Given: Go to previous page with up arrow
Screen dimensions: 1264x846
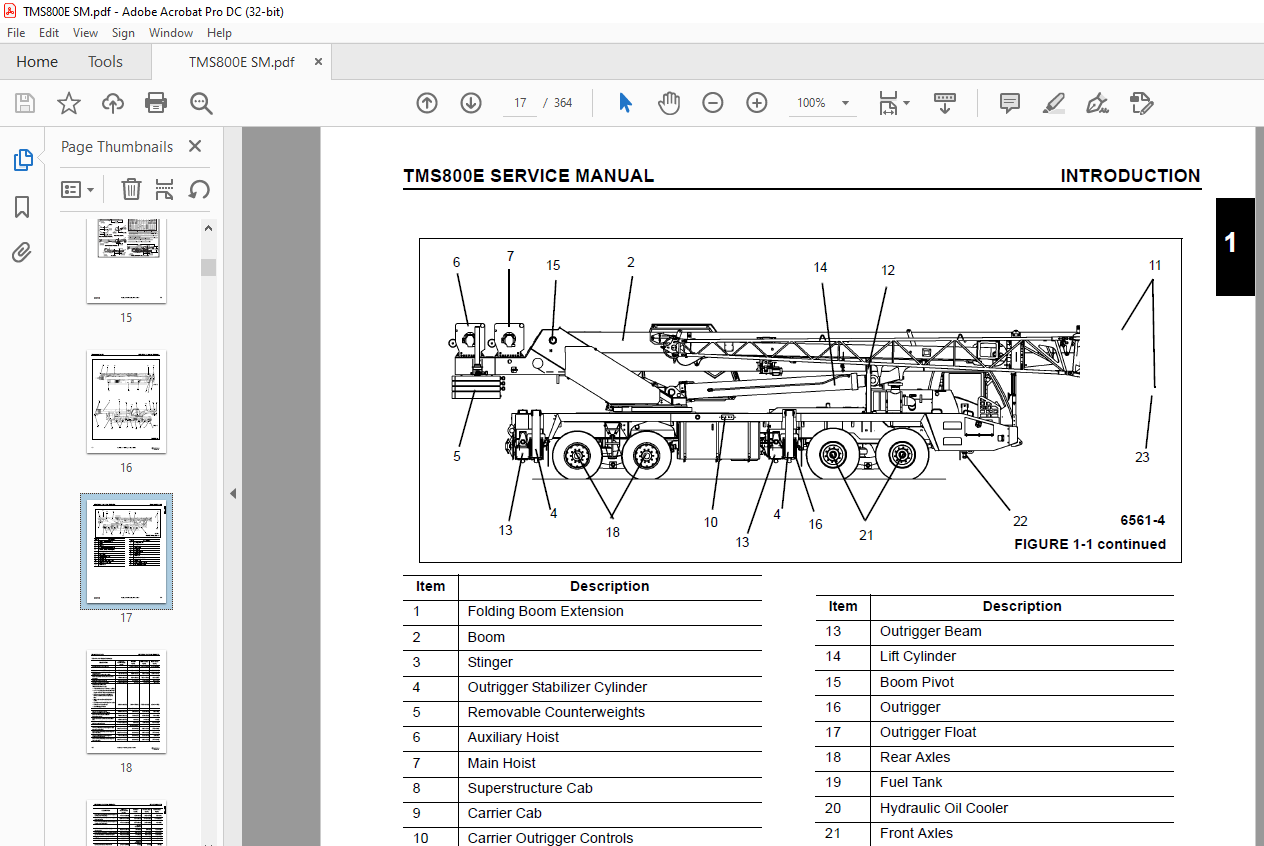Looking at the screenshot, I should (x=427, y=103).
